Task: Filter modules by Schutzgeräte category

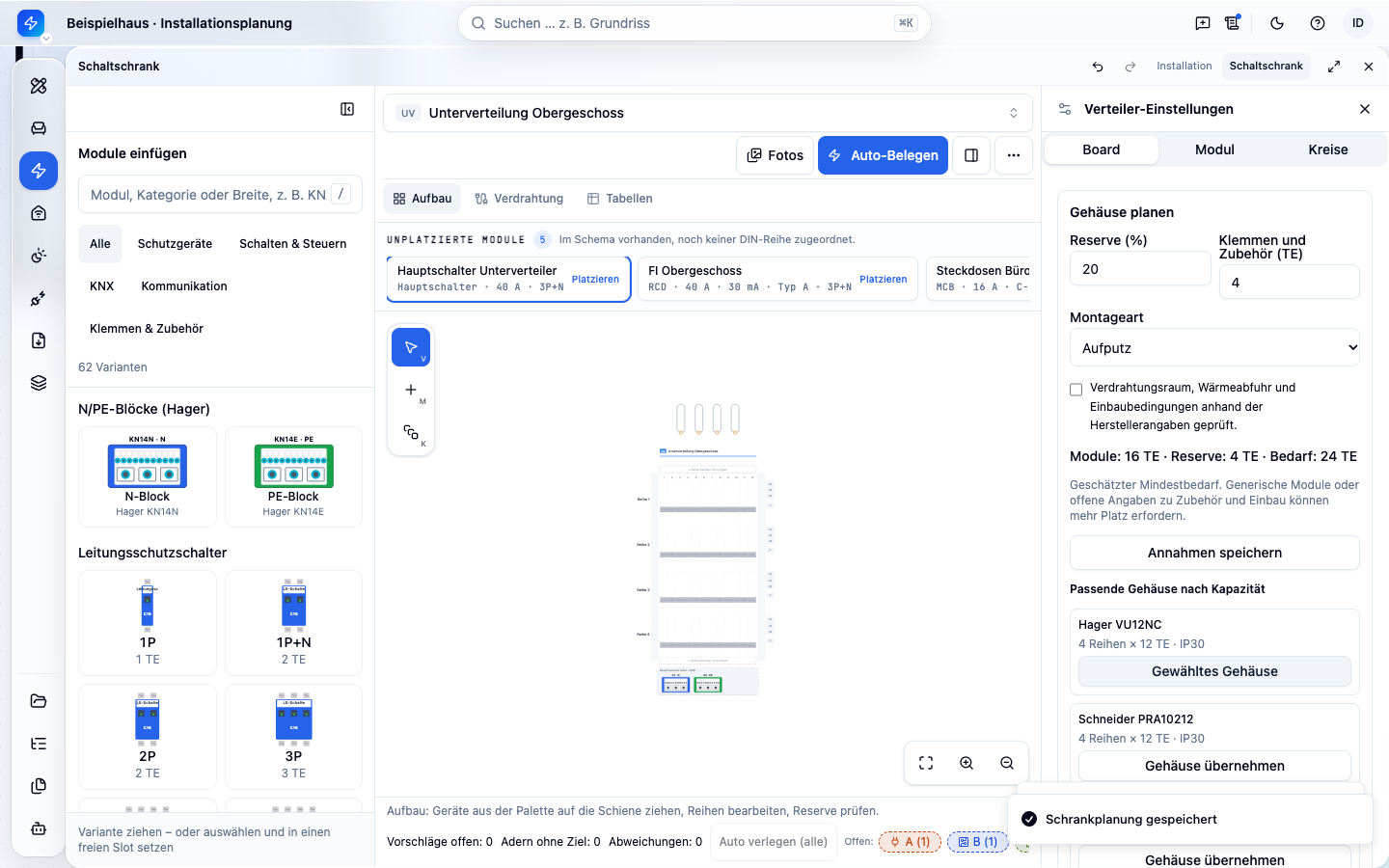Action: tap(175, 244)
